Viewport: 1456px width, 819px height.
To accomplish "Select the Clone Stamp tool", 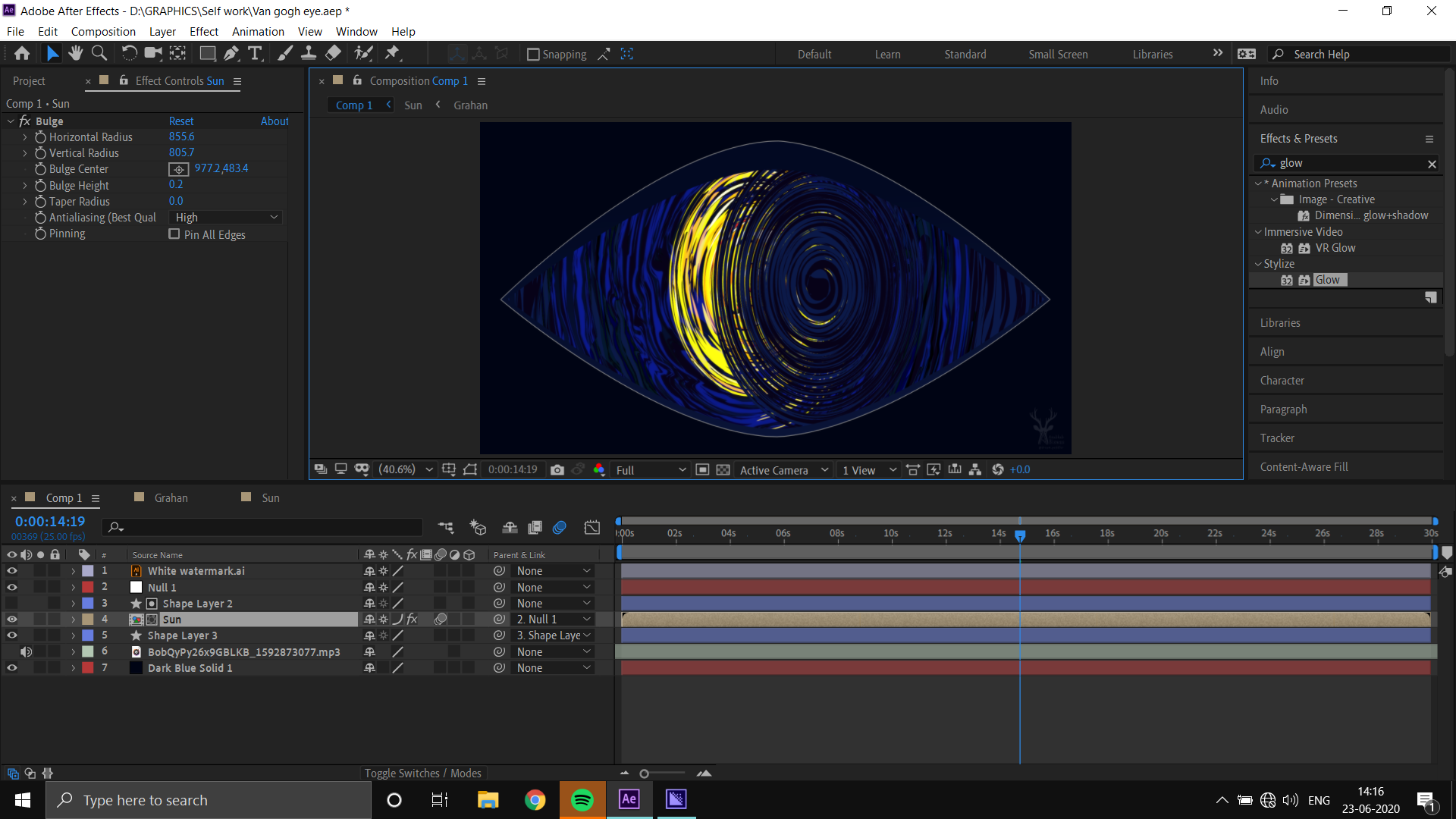I will click(309, 54).
